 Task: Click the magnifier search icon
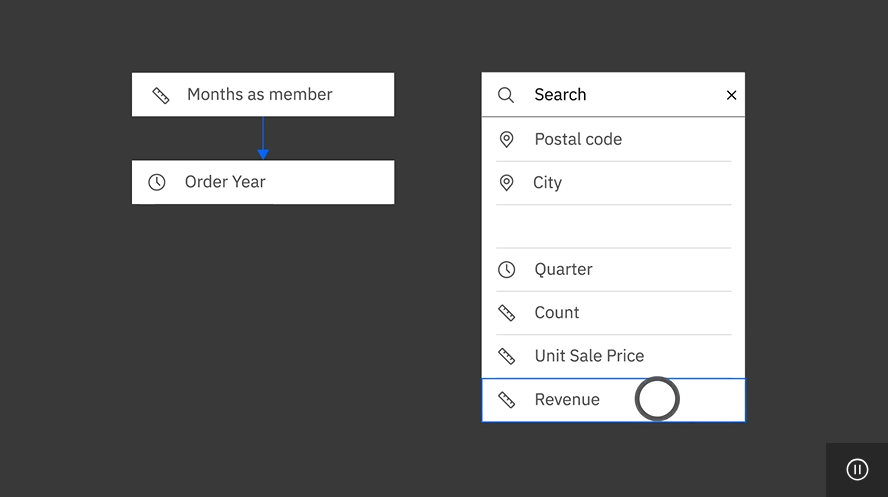click(x=506, y=95)
